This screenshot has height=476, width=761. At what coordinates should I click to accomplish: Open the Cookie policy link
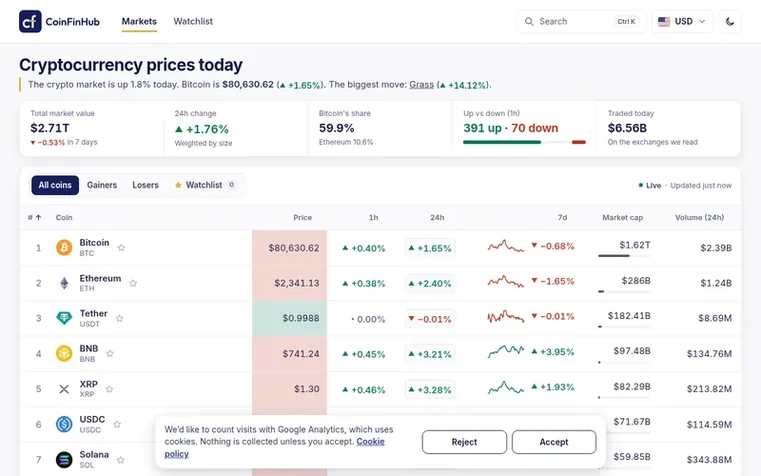pyautogui.click(x=274, y=448)
